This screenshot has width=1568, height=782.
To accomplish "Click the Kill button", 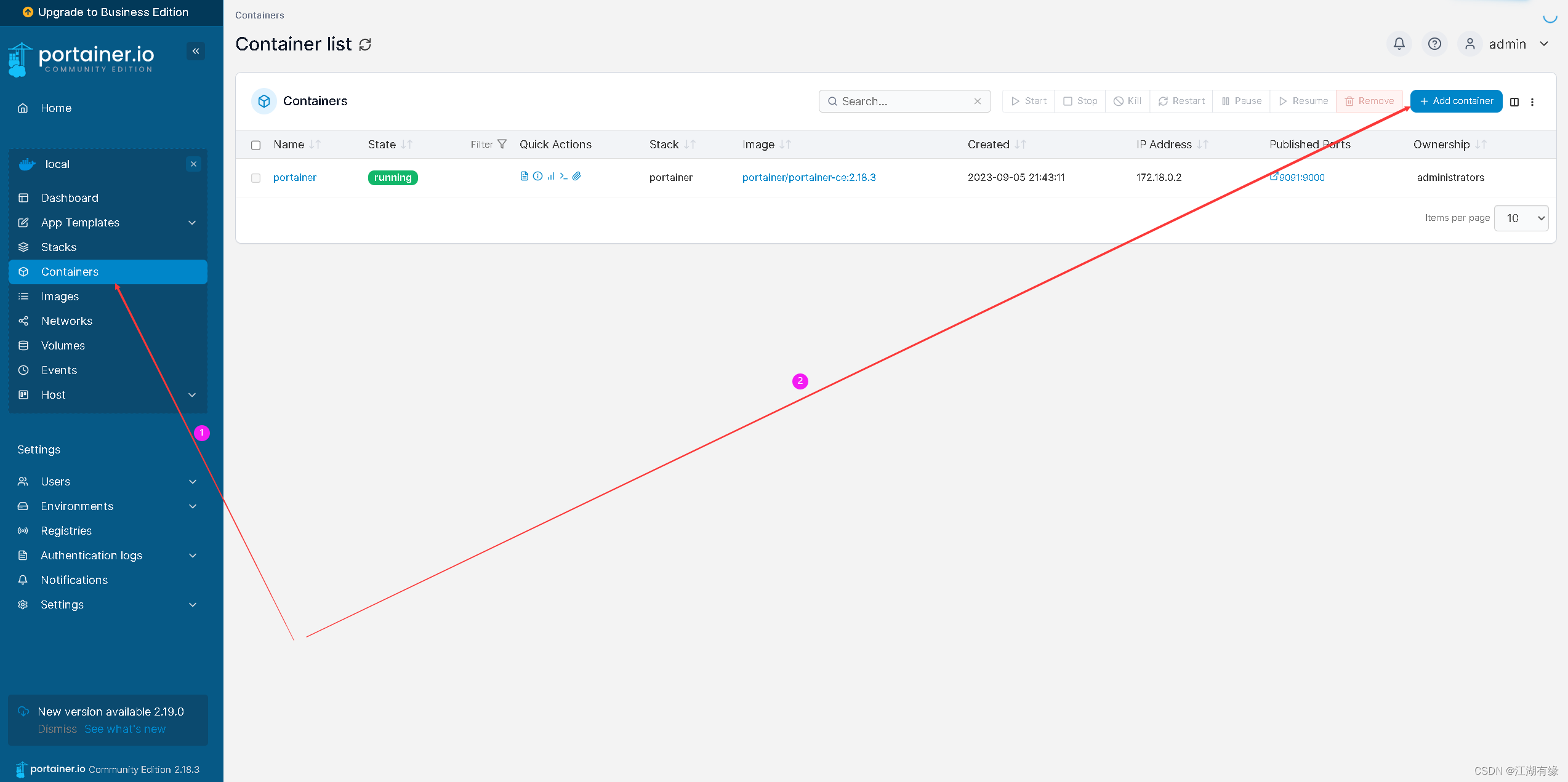I will click(1127, 101).
